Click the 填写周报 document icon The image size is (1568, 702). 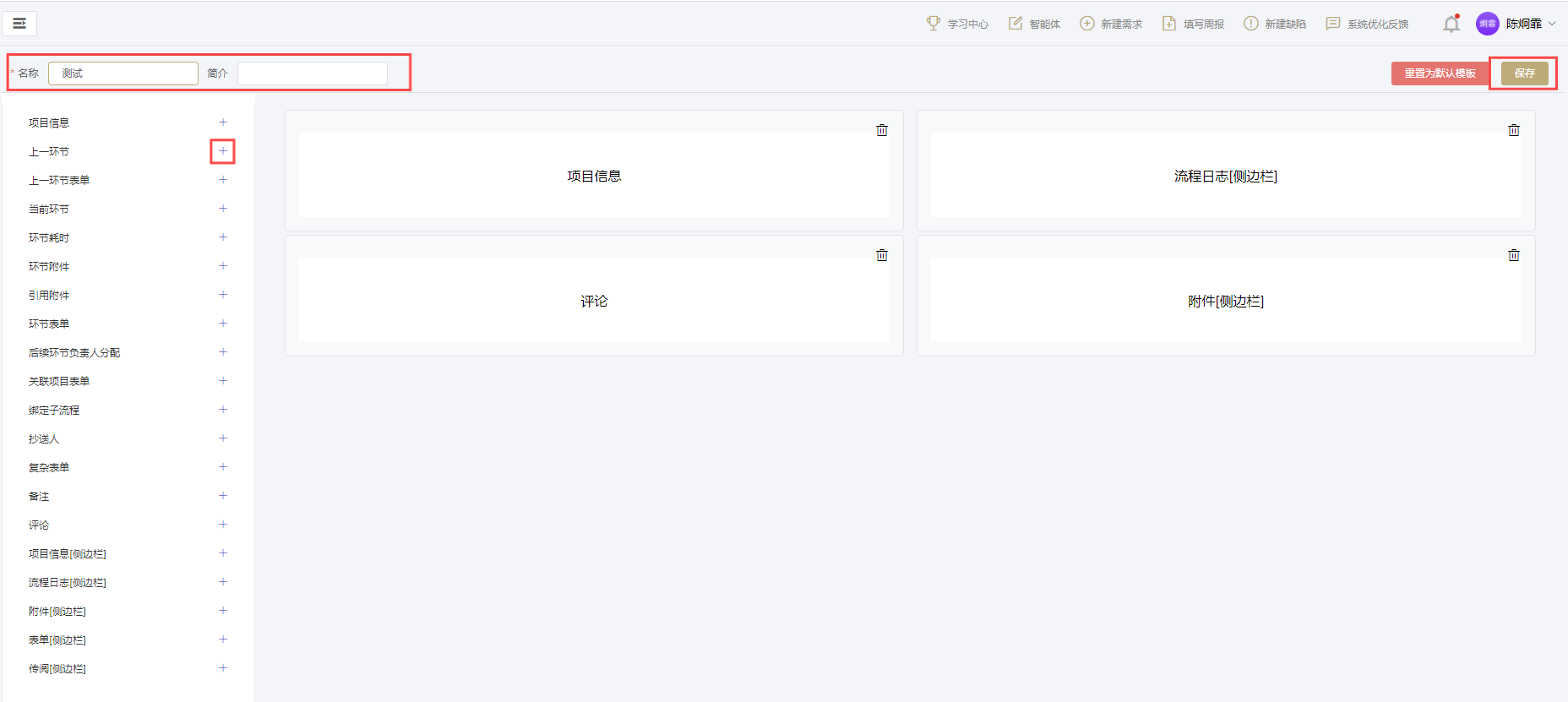coord(1169,24)
